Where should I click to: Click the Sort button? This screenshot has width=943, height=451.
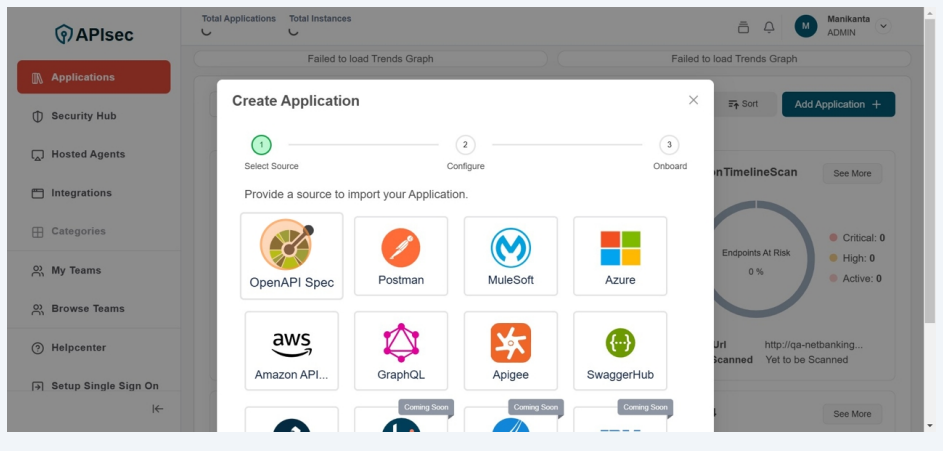[743, 104]
